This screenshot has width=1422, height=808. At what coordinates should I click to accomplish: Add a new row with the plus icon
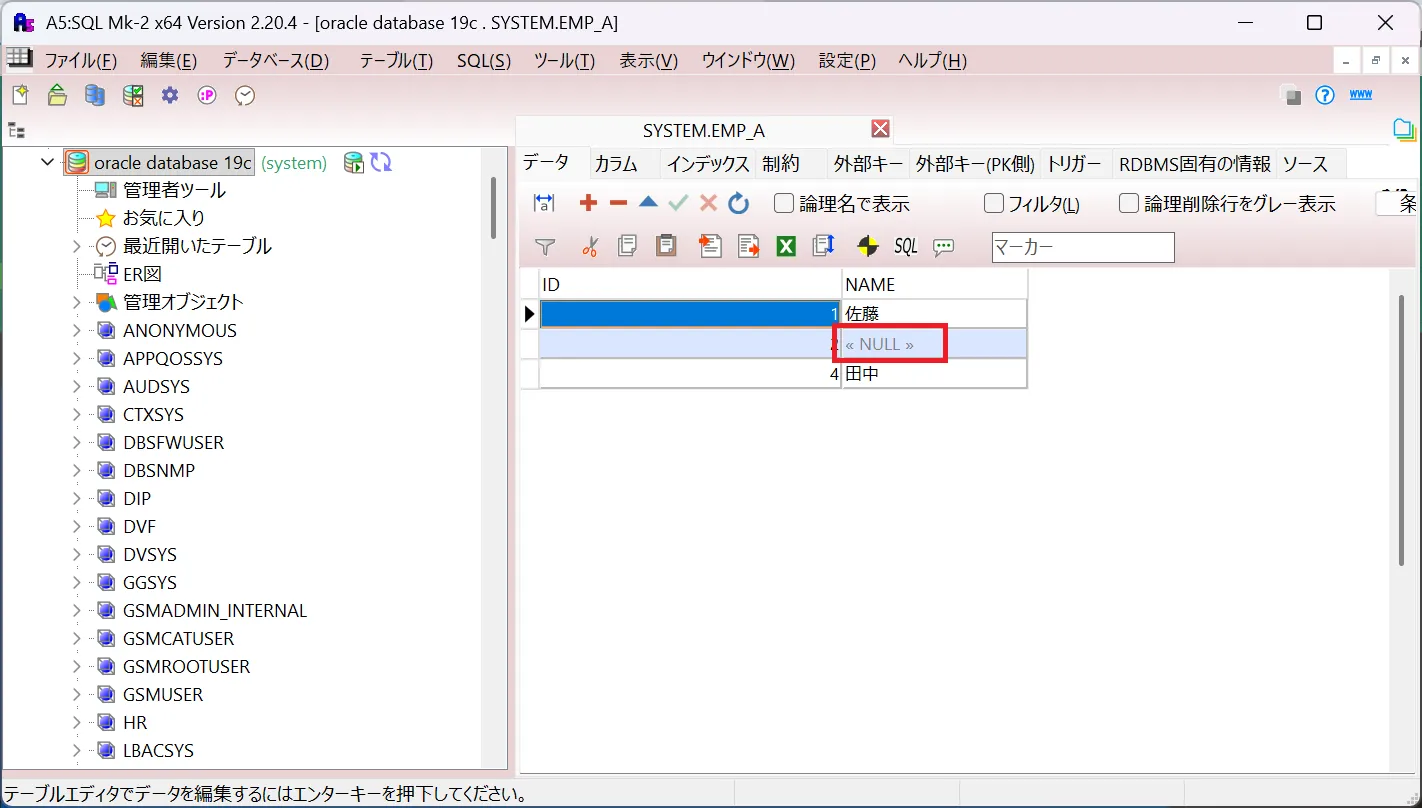coord(588,203)
